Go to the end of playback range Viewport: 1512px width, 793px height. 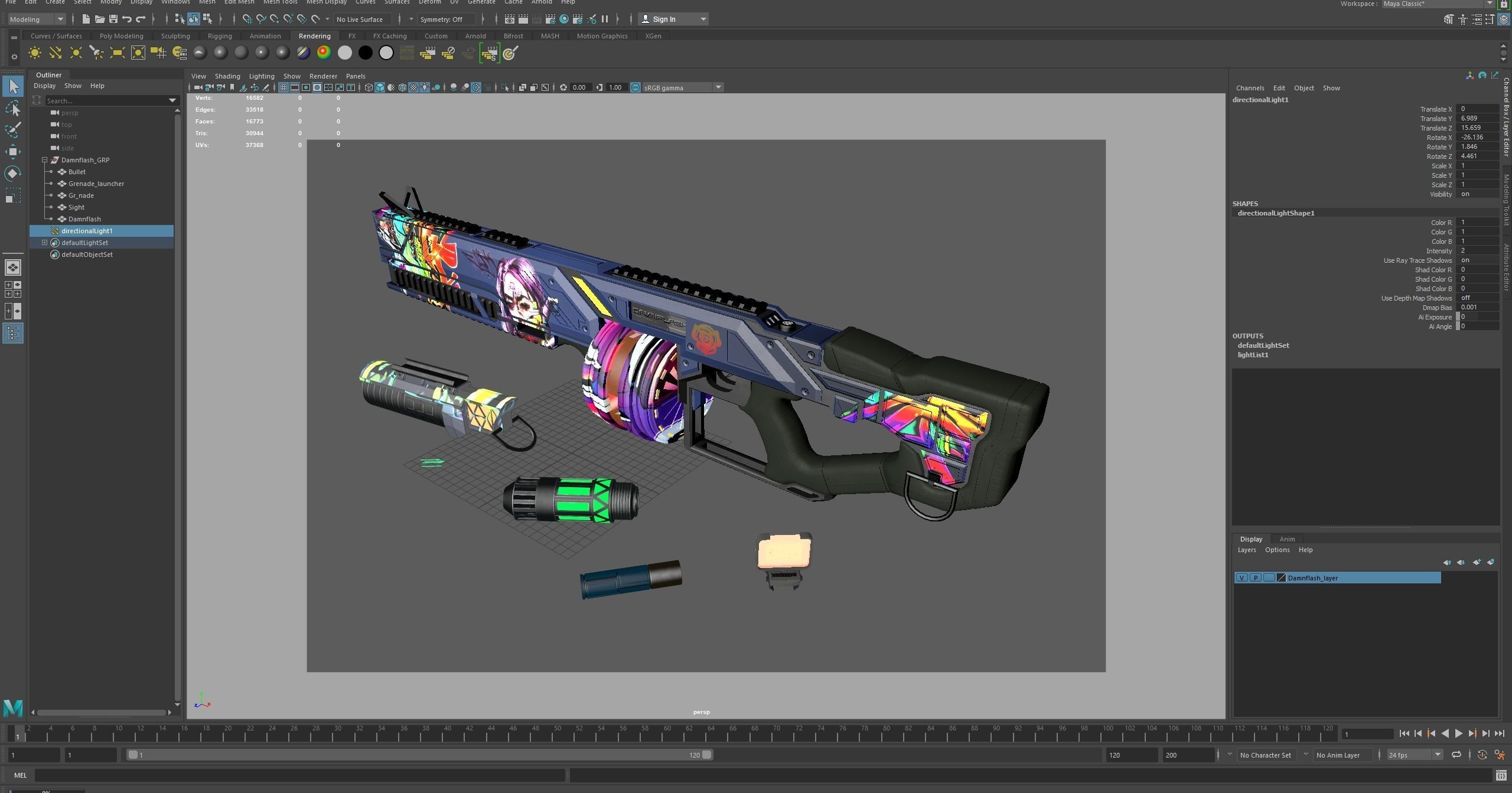1500,733
